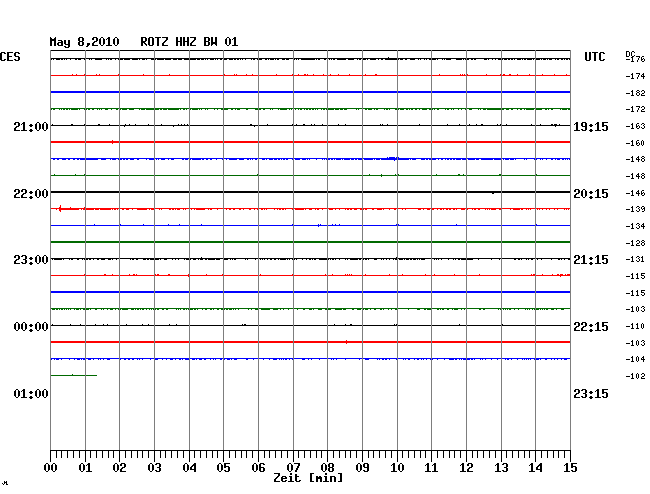The width and height of the screenshot is (650, 494).
Task: Click minute 07 on the bottom axis
Action: (x=293, y=468)
